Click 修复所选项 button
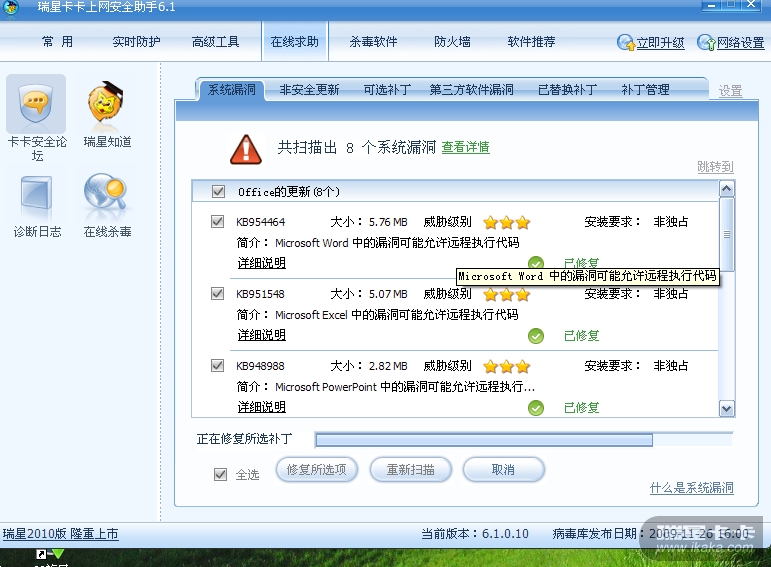The width and height of the screenshot is (771, 567). click(316, 470)
